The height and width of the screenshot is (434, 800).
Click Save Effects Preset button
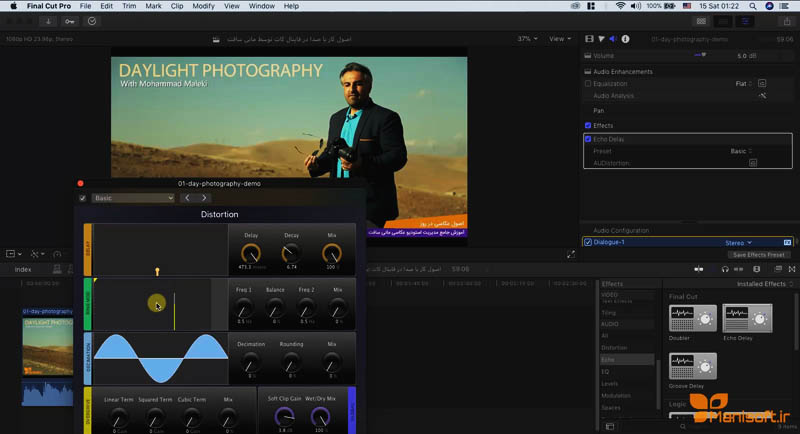tap(759, 254)
